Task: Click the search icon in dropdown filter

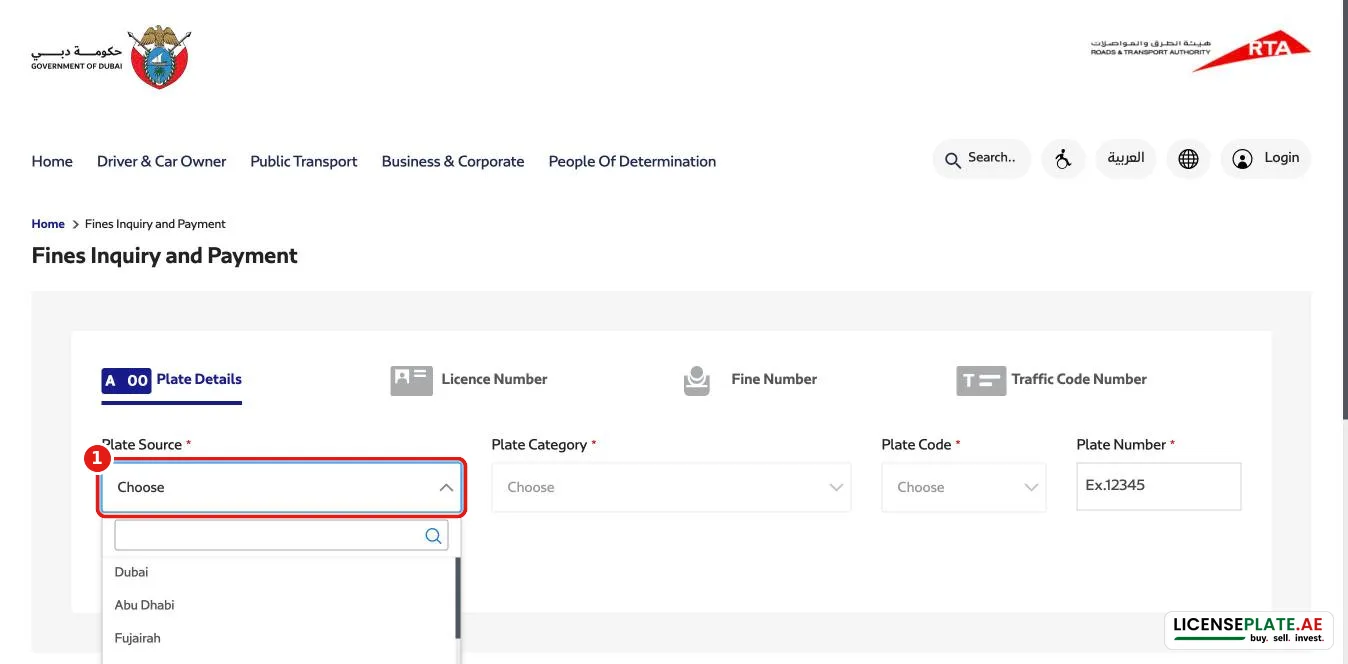Action: point(433,536)
